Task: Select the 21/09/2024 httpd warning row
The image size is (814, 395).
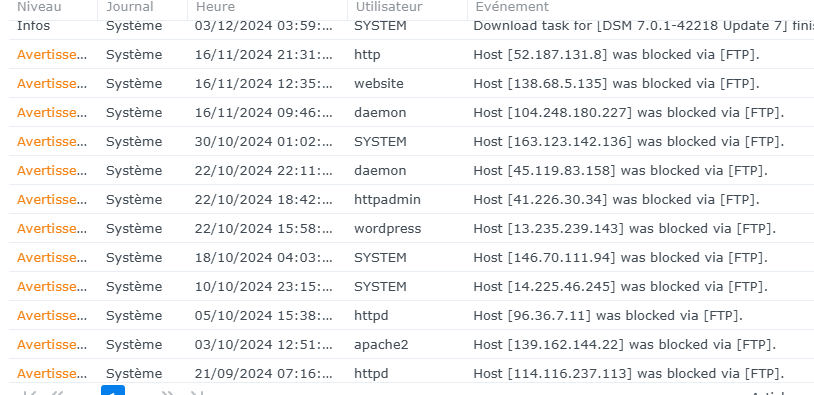Action: [x=411, y=373]
